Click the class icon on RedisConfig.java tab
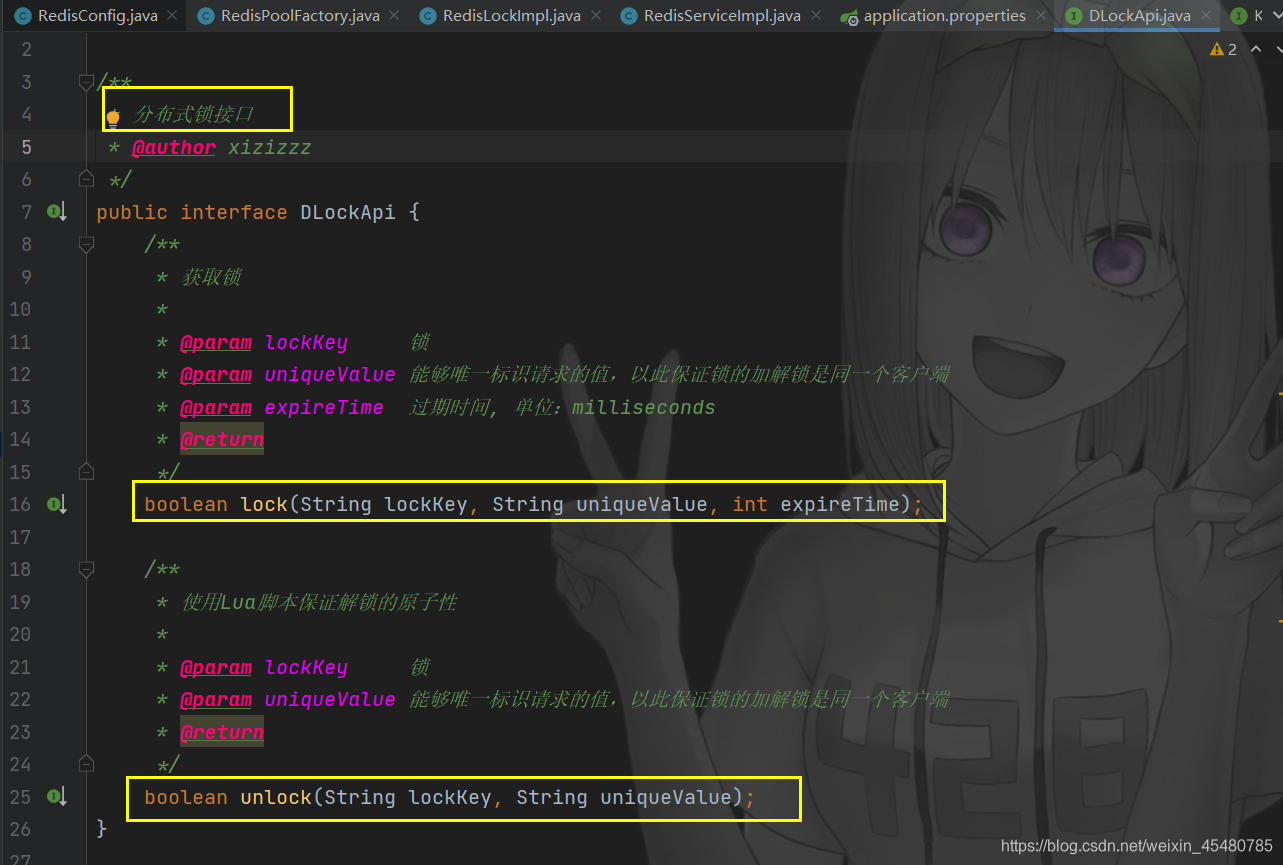This screenshot has height=865, width=1283. (x=22, y=16)
